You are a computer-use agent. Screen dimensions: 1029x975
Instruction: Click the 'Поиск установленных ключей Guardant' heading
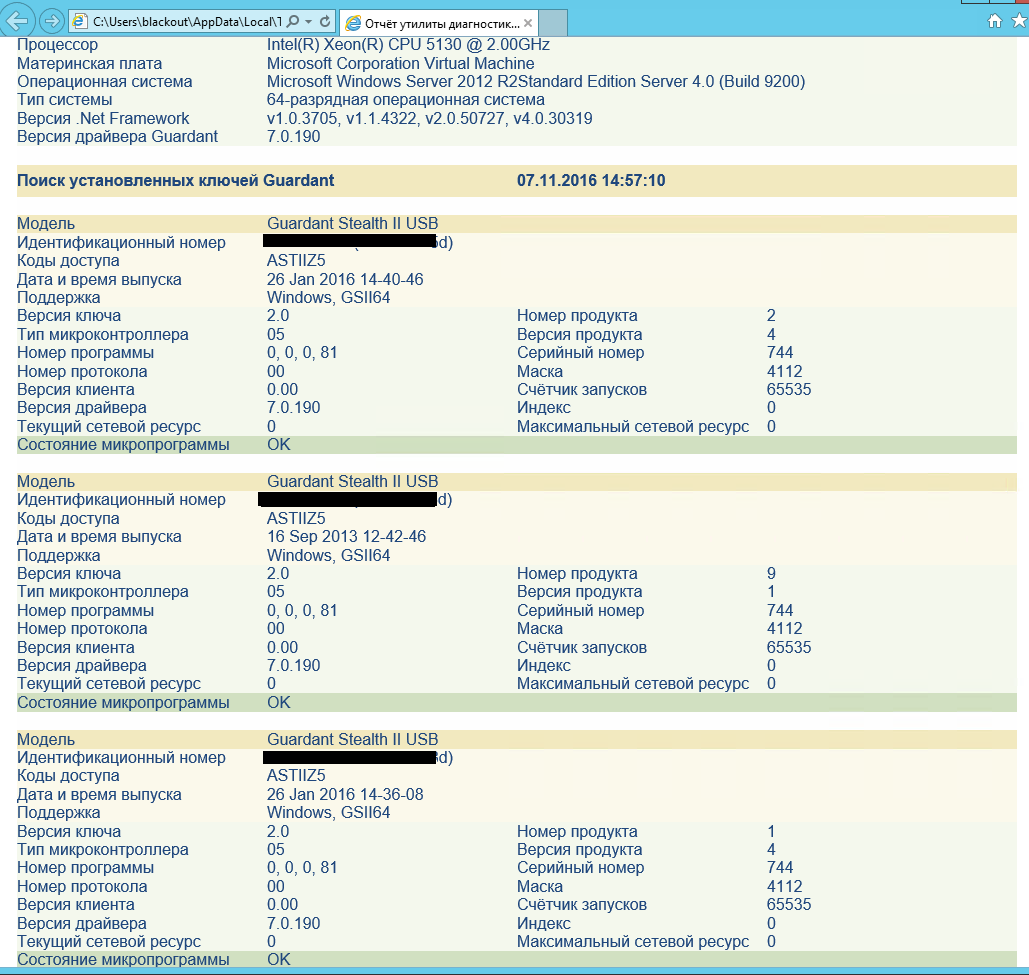pos(176,180)
